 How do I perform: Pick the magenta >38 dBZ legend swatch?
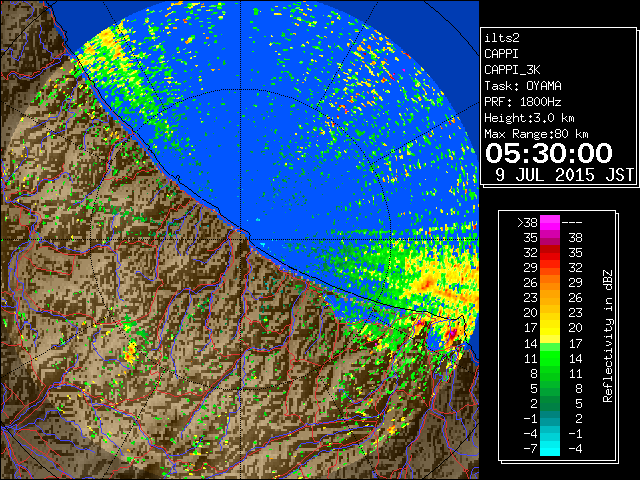[550, 223]
